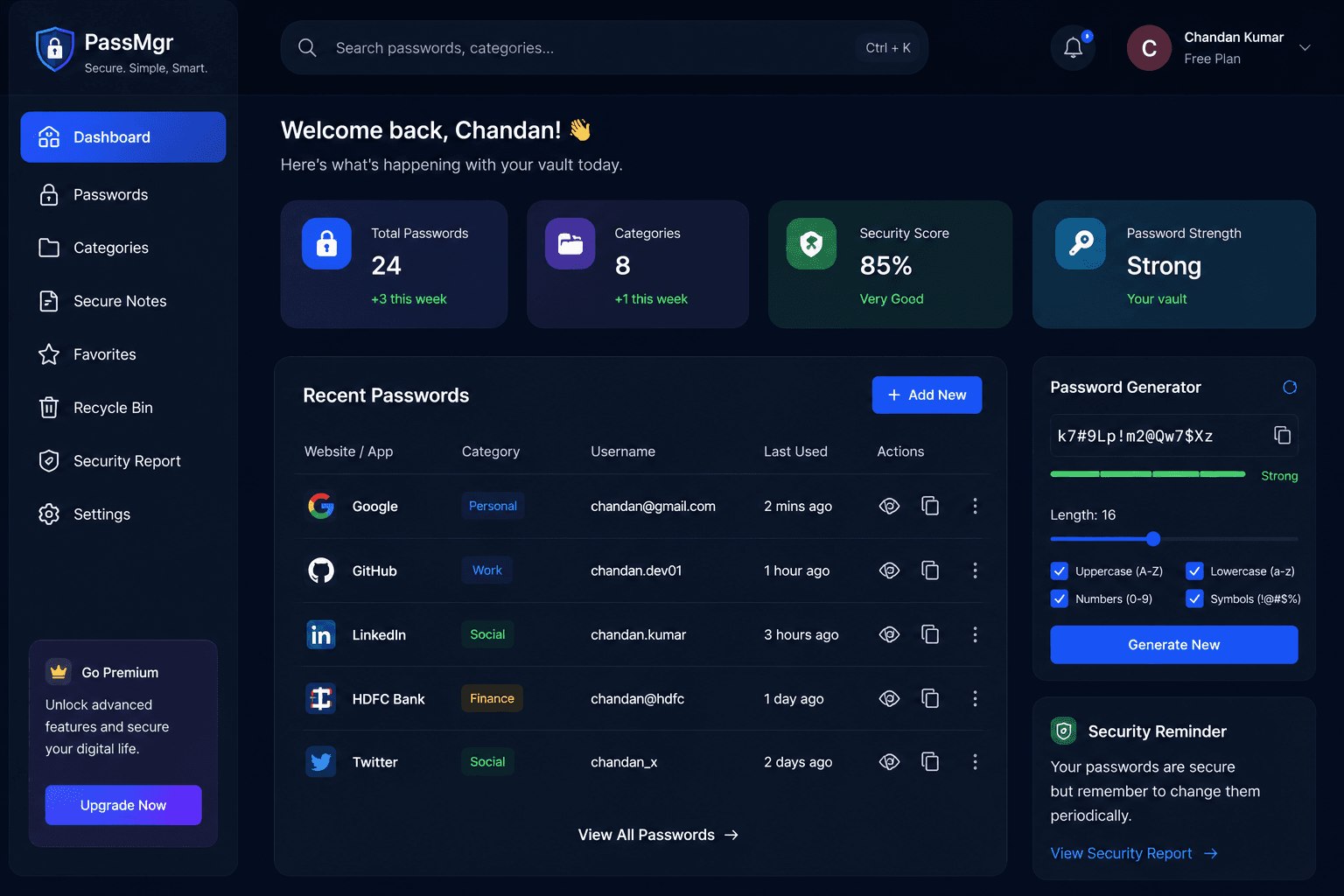1344x896 pixels.
Task: Click the Go Premium crown icon
Action: click(59, 672)
